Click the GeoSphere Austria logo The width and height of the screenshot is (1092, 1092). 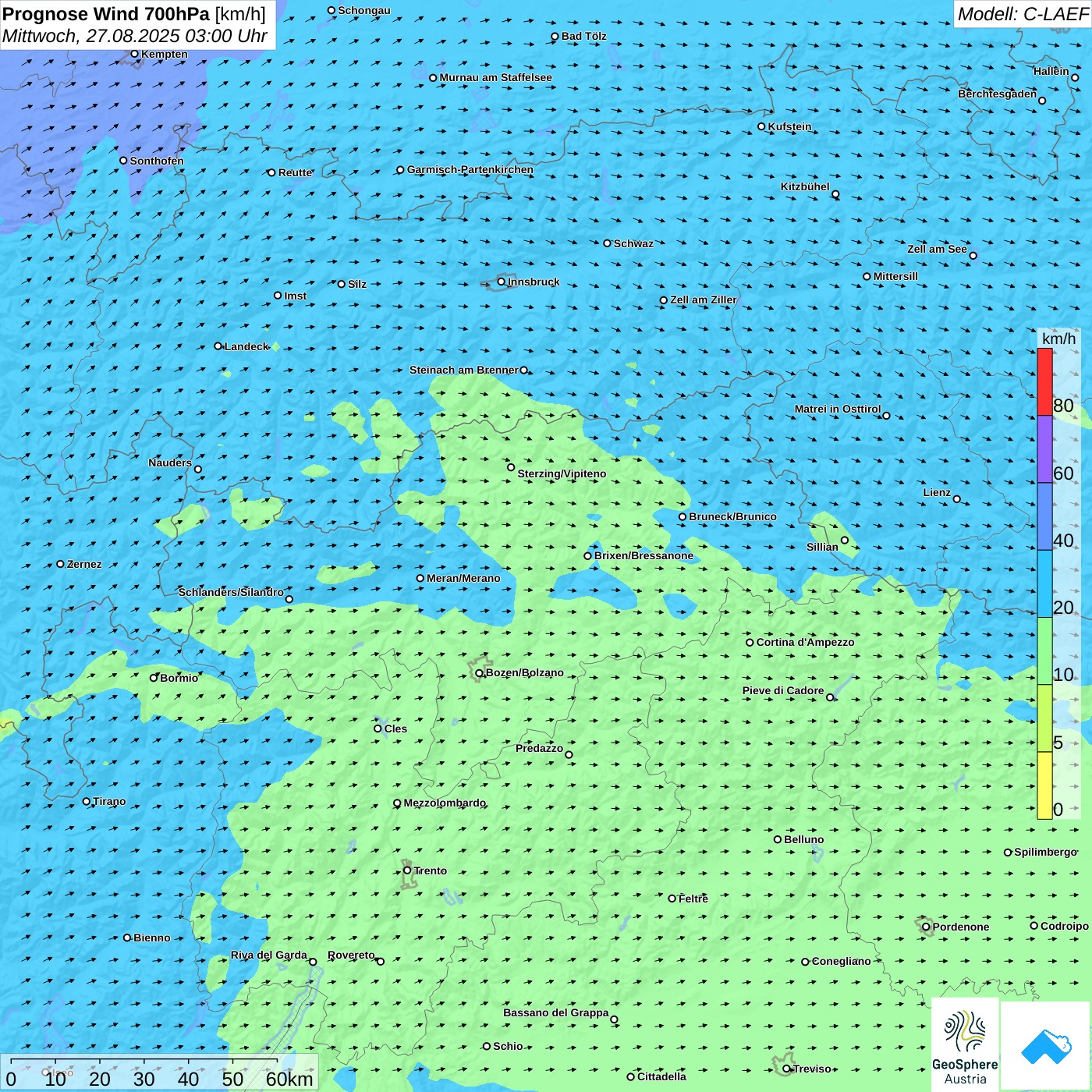point(965,1045)
